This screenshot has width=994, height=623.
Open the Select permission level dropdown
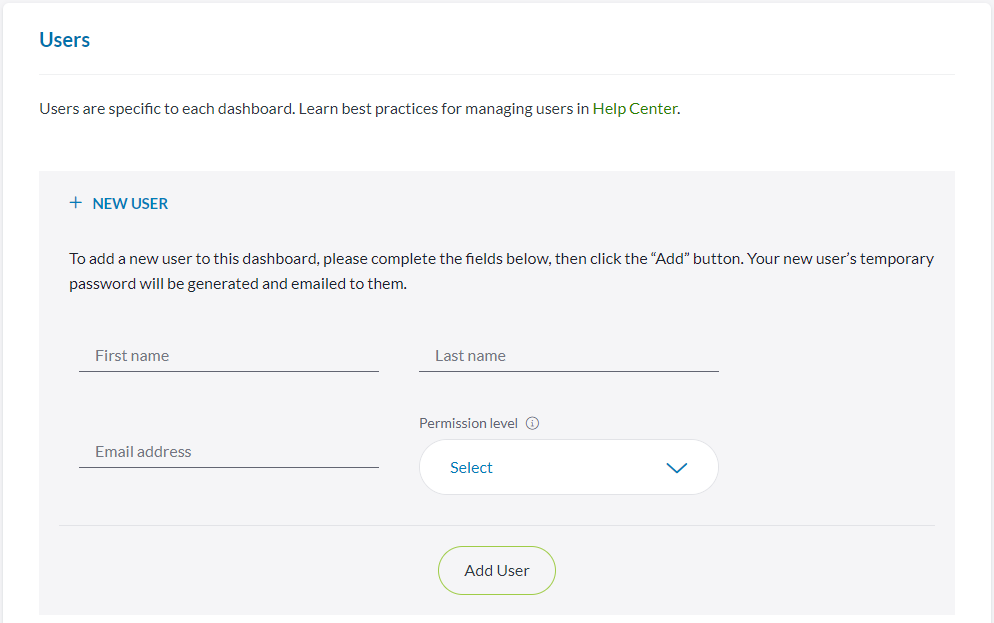(x=568, y=467)
